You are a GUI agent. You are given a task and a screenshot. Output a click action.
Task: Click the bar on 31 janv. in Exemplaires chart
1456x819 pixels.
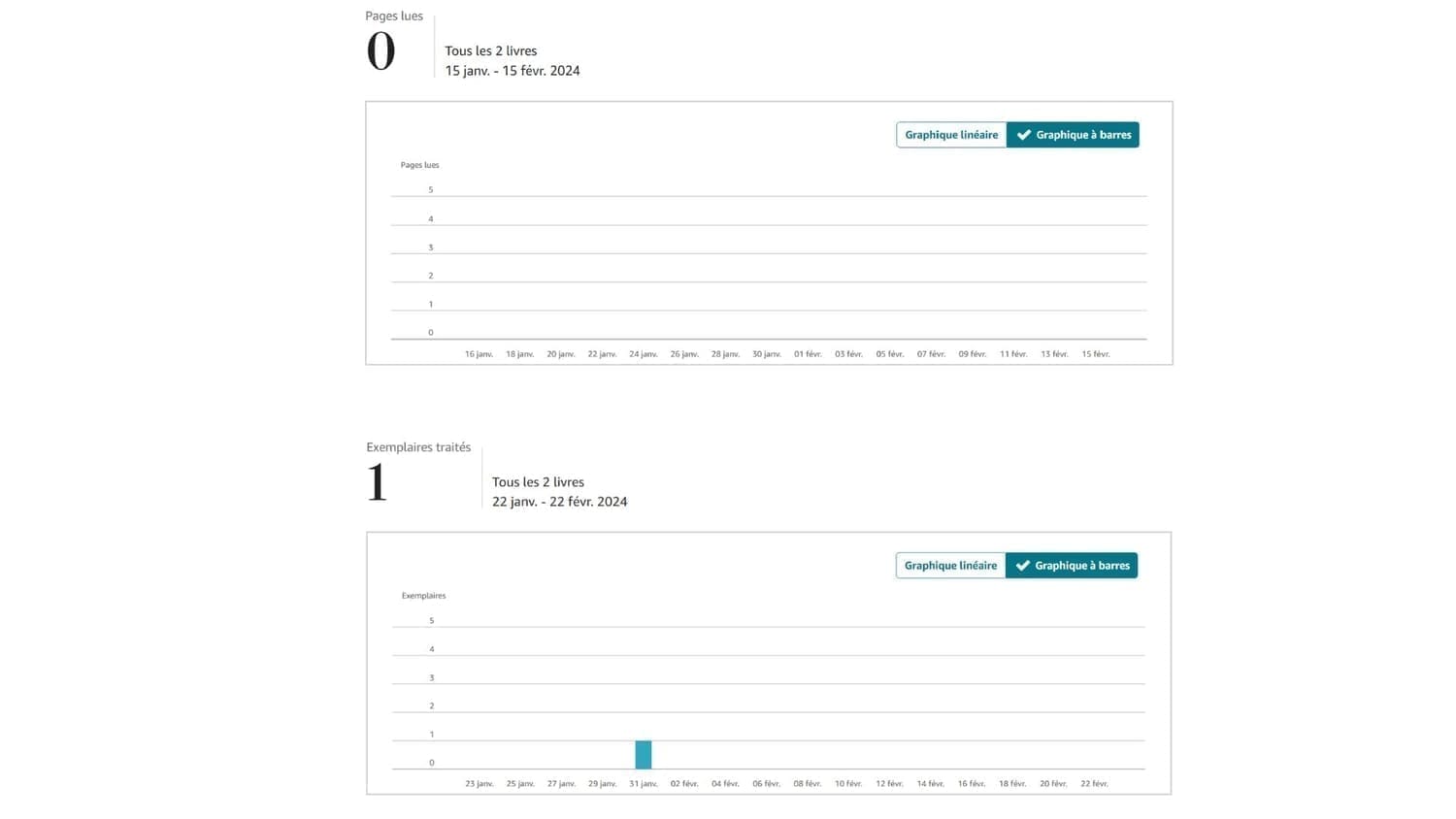pos(644,755)
